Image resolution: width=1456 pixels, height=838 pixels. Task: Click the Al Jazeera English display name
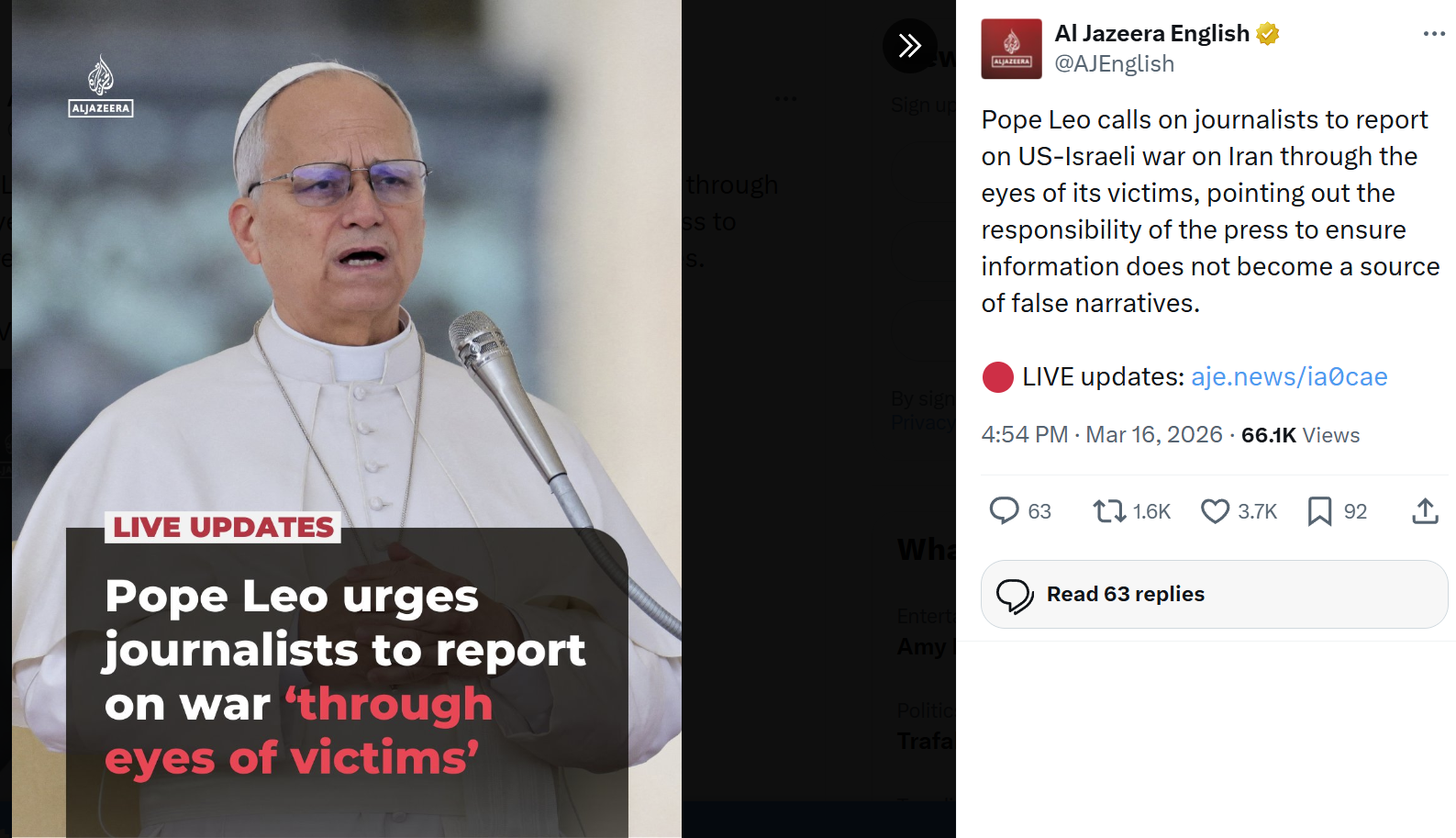coord(1151,34)
